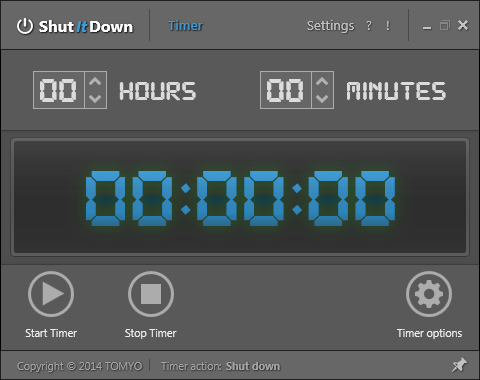Switch to the Timer tab
The width and height of the screenshot is (480, 380).
(185, 26)
